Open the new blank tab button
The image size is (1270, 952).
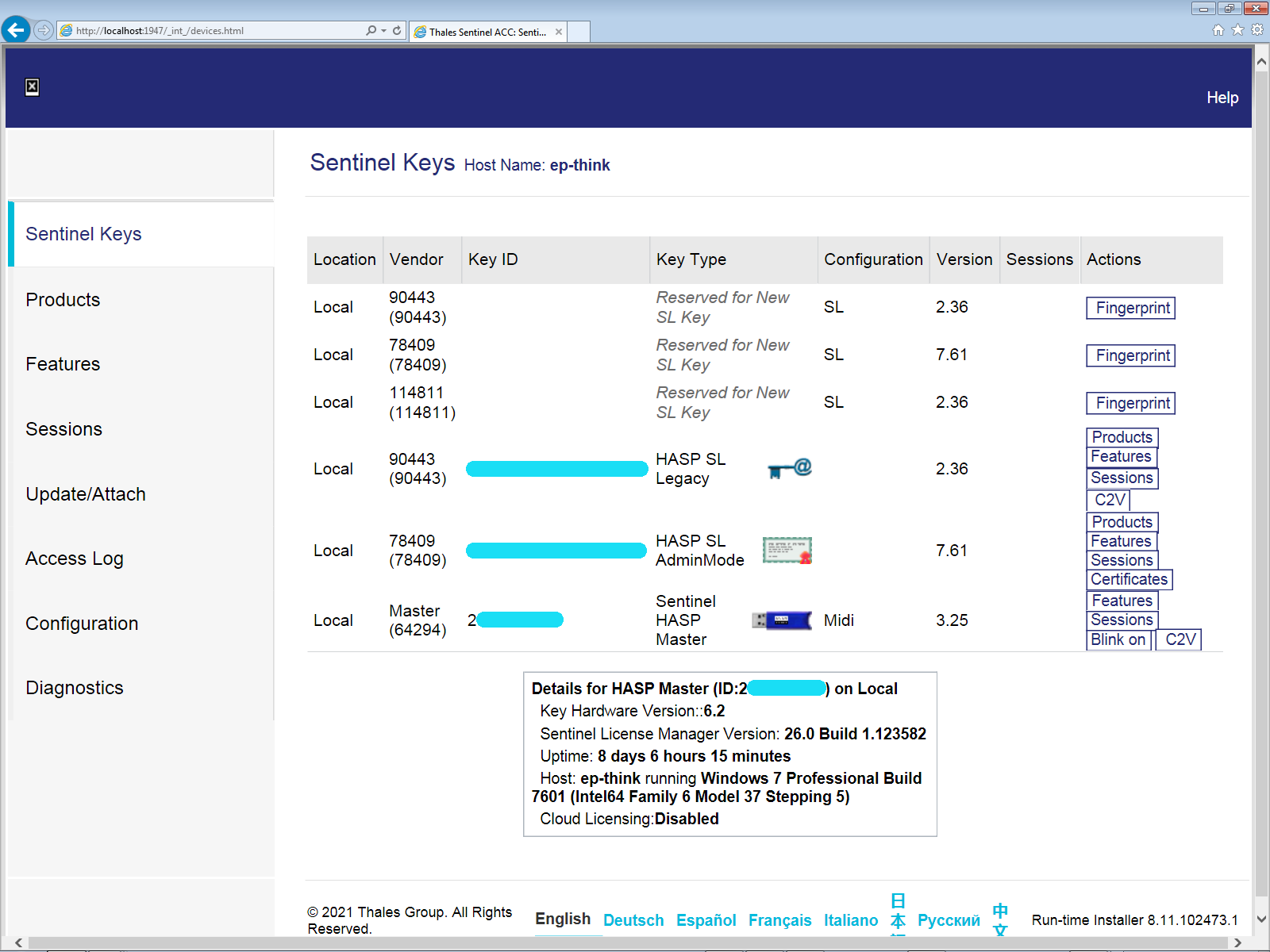pyautogui.click(x=579, y=32)
